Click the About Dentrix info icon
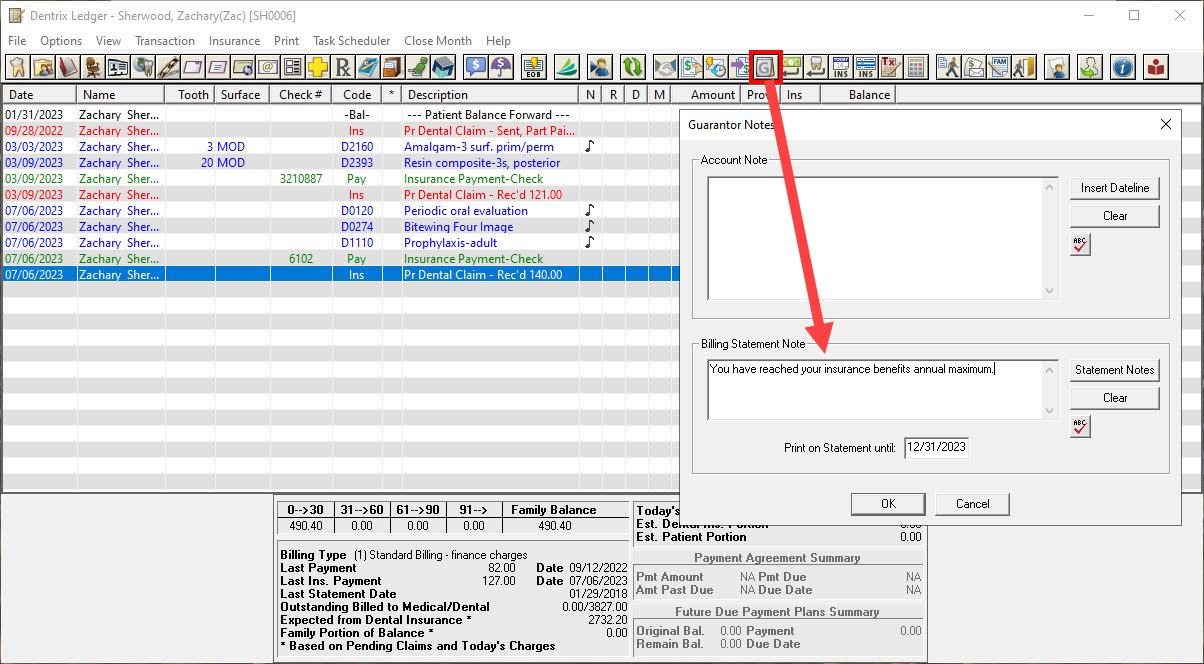This screenshot has height=664, width=1204. pos(1123,67)
